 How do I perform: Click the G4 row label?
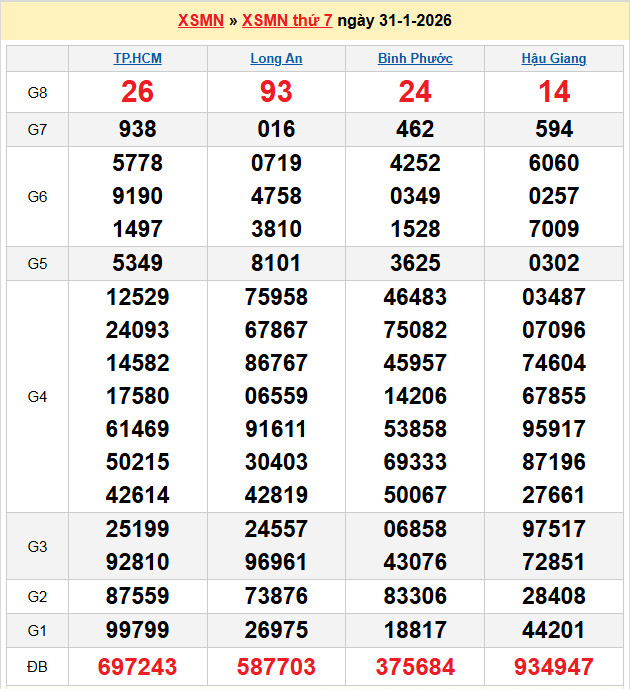(x=37, y=397)
